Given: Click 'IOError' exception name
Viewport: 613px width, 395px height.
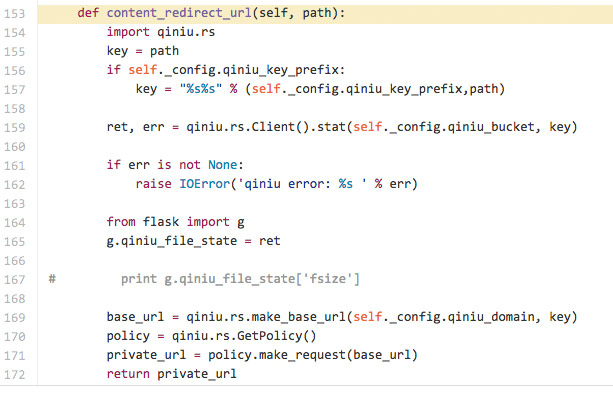Looking at the screenshot, I should pos(204,184).
